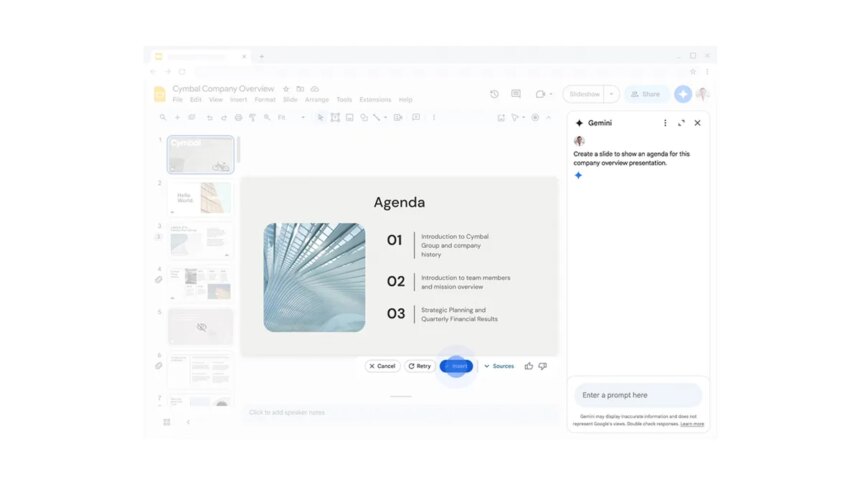Screen dimensions: 860x484
Task: Click the blue Insert button below slide
Action: coord(456,366)
